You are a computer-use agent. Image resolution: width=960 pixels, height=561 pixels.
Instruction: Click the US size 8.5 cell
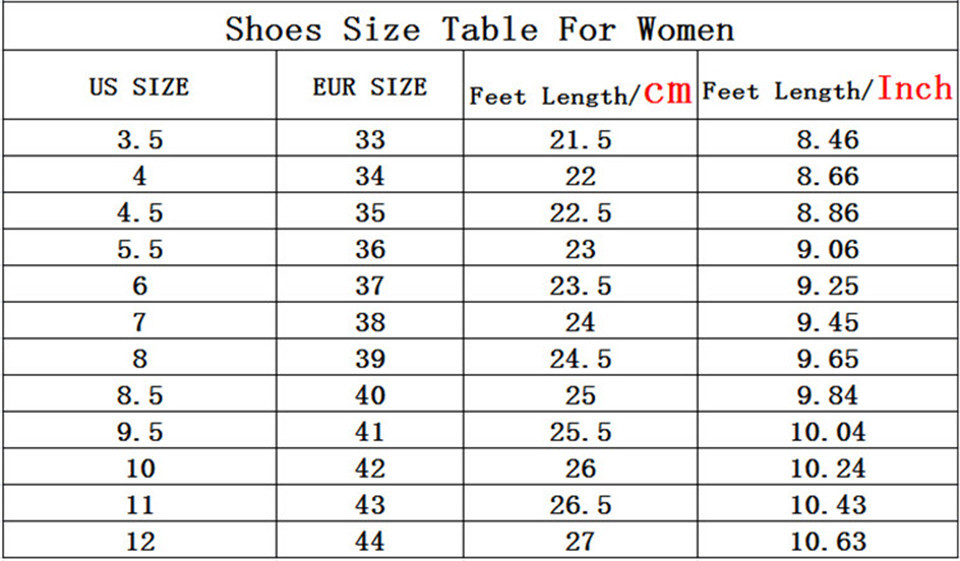pyautogui.click(x=139, y=395)
